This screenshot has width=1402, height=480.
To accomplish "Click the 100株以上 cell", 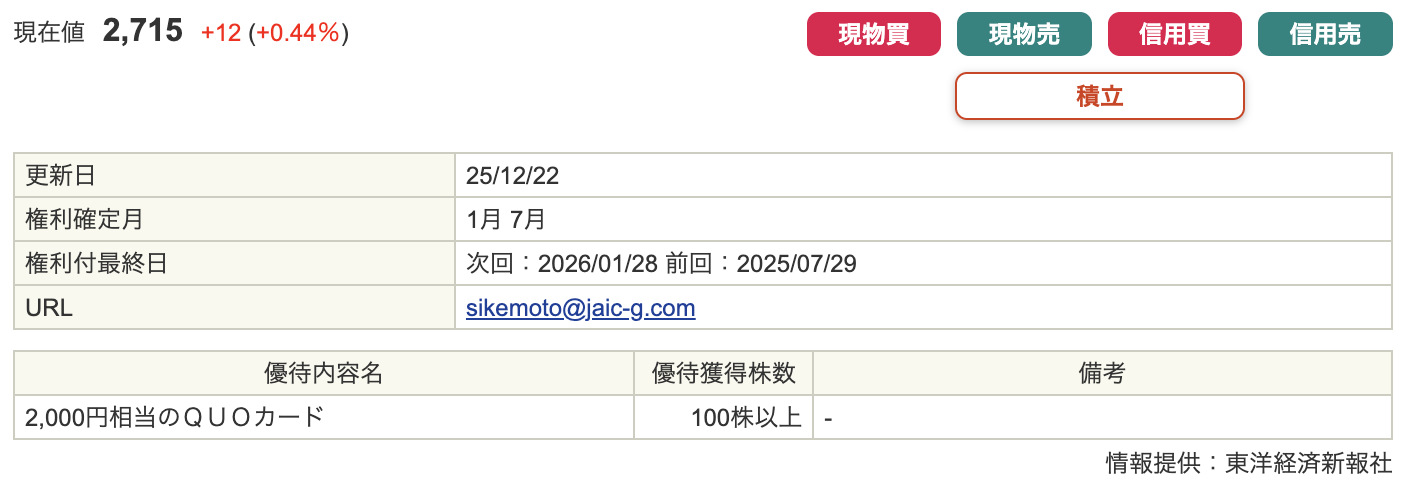I will (745, 417).
